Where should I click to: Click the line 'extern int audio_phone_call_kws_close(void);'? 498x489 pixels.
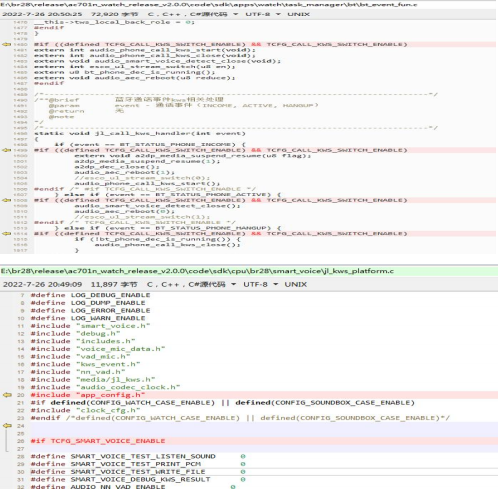[x=145, y=56]
